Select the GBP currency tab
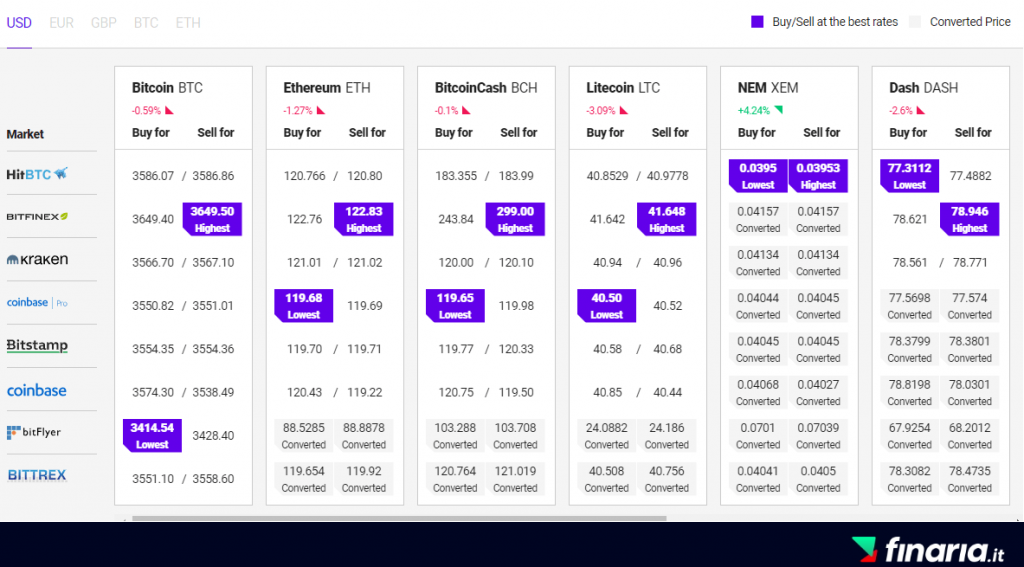1024x567 pixels. 104,23
